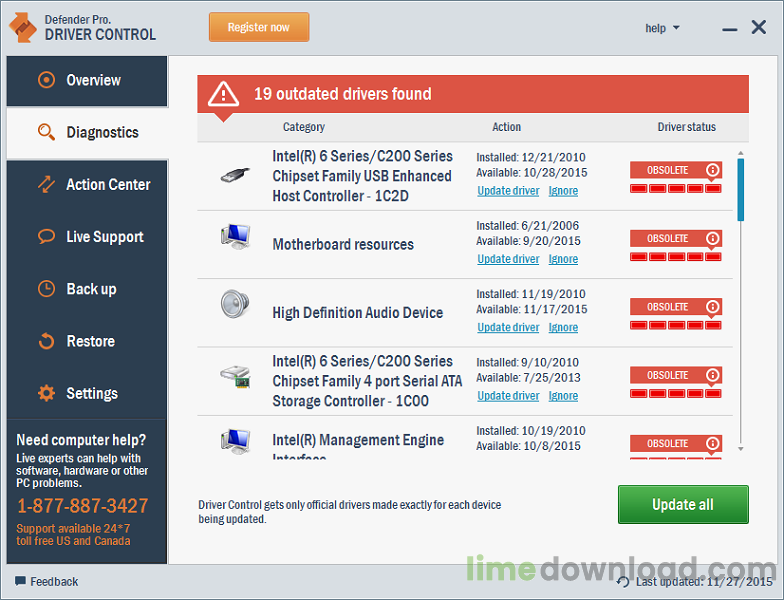
Task: Click the Motherboard resources device name
Action: tap(343, 244)
